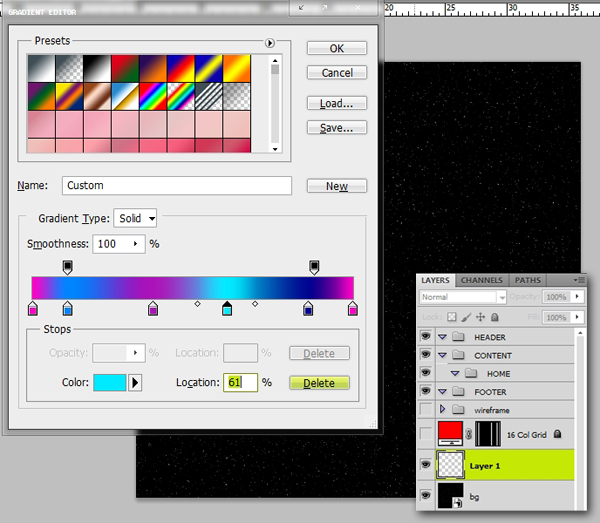Image resolution: width=600 pixels, height=523 pixels.
Task: Open the Presets flyout menu arrow
Action: 270,43
